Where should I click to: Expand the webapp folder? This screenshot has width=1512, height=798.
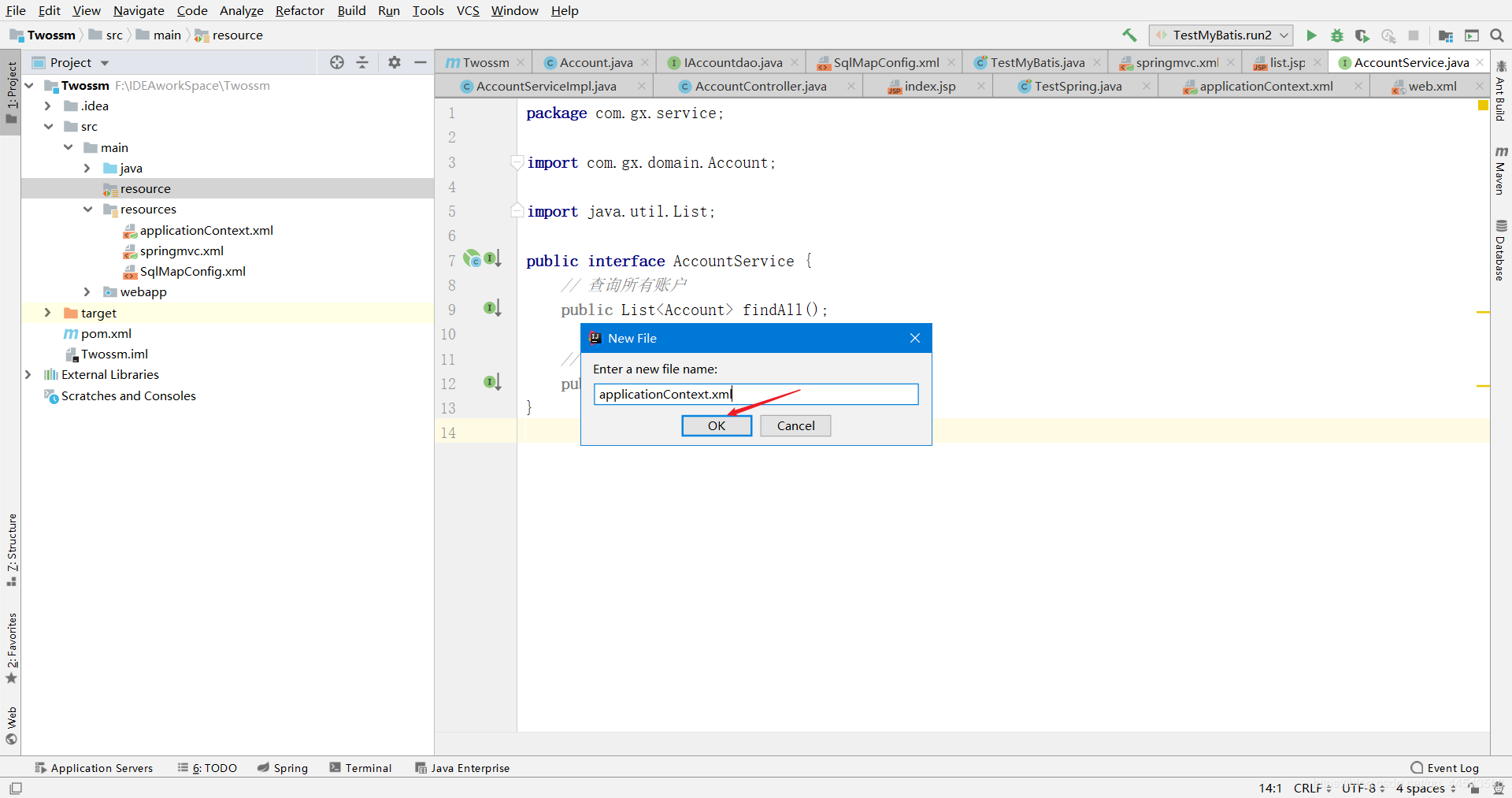pyautogui.click(x=87, y=291)
